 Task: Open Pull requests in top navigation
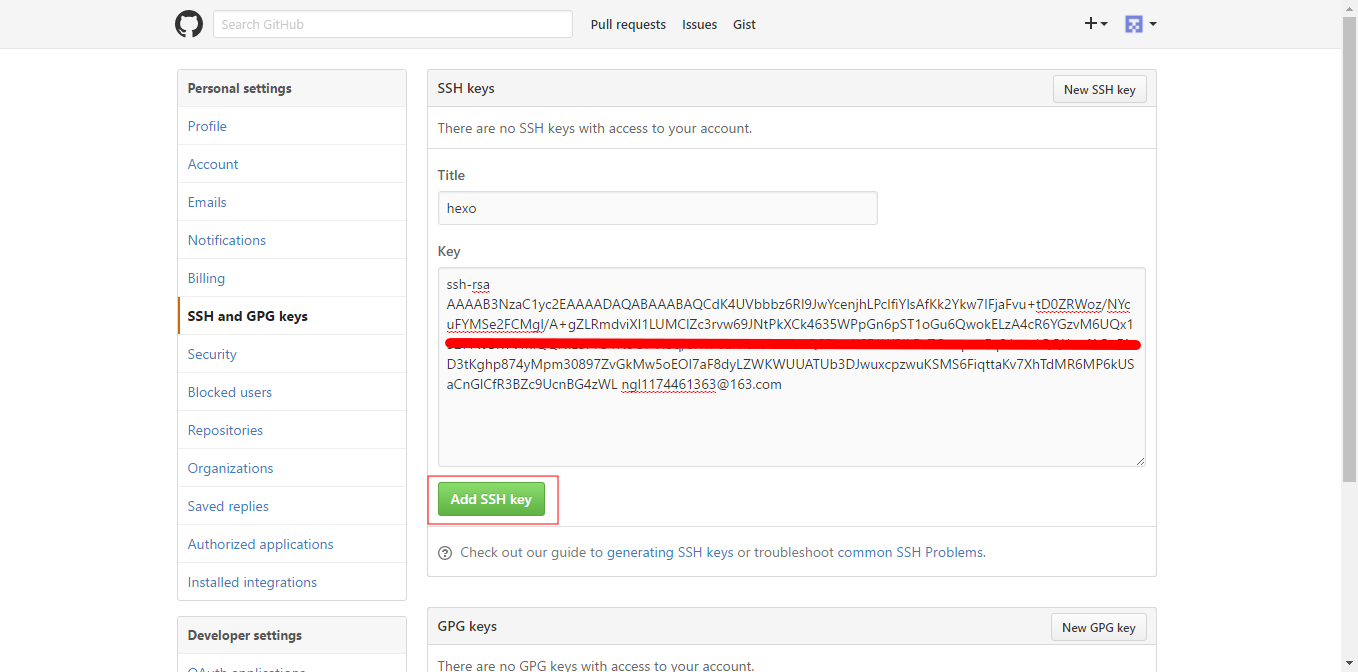tap(628, 25)
